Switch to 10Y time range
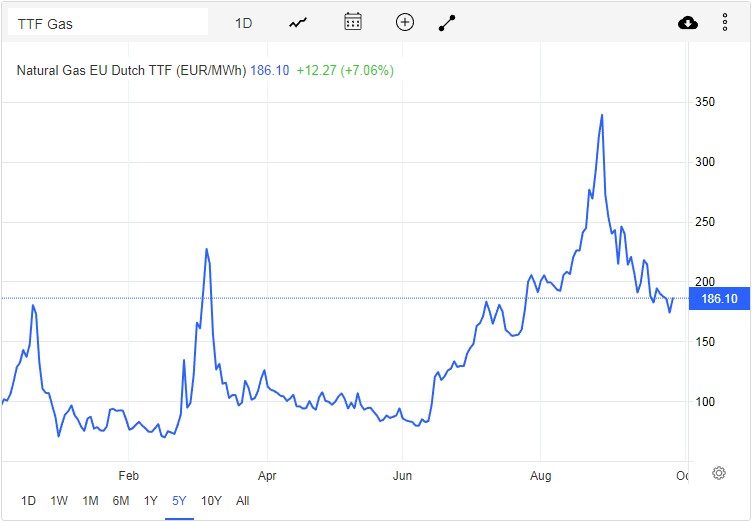This screenshot has width=752, height=521. [211, 501]
